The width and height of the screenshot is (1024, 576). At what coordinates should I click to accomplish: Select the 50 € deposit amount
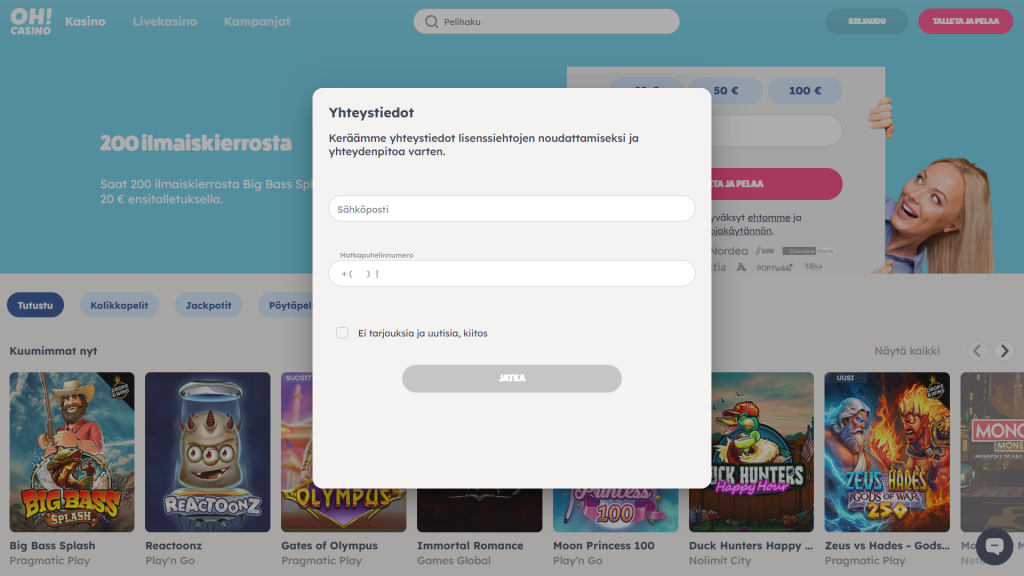click(x=726, y=91)
